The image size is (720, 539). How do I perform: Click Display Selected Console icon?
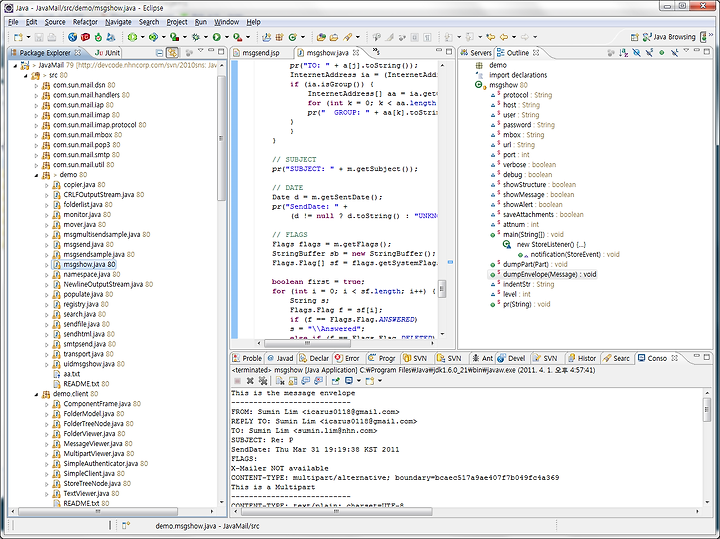coord(349,381)
